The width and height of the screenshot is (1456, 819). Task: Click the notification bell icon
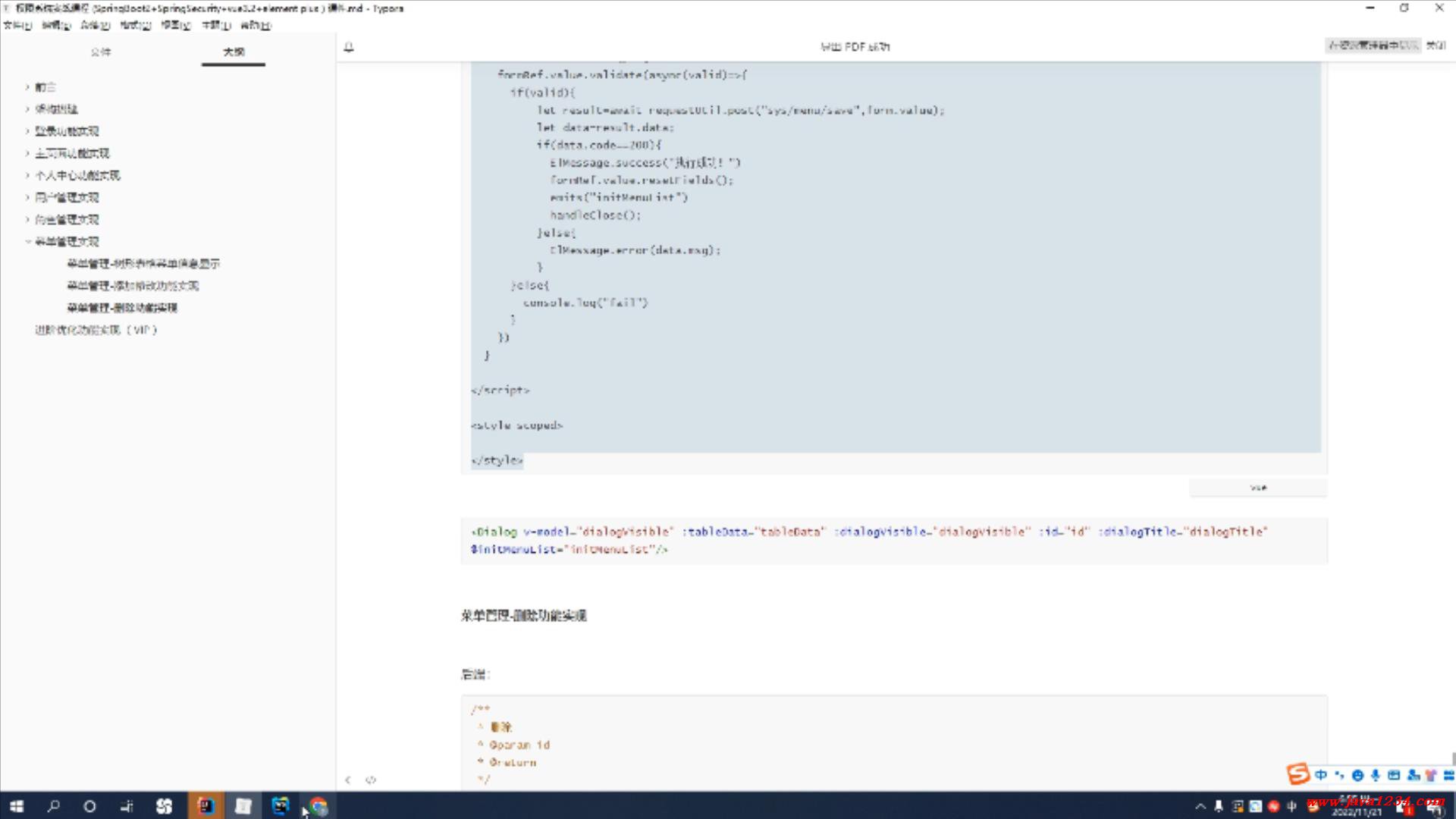349,47
